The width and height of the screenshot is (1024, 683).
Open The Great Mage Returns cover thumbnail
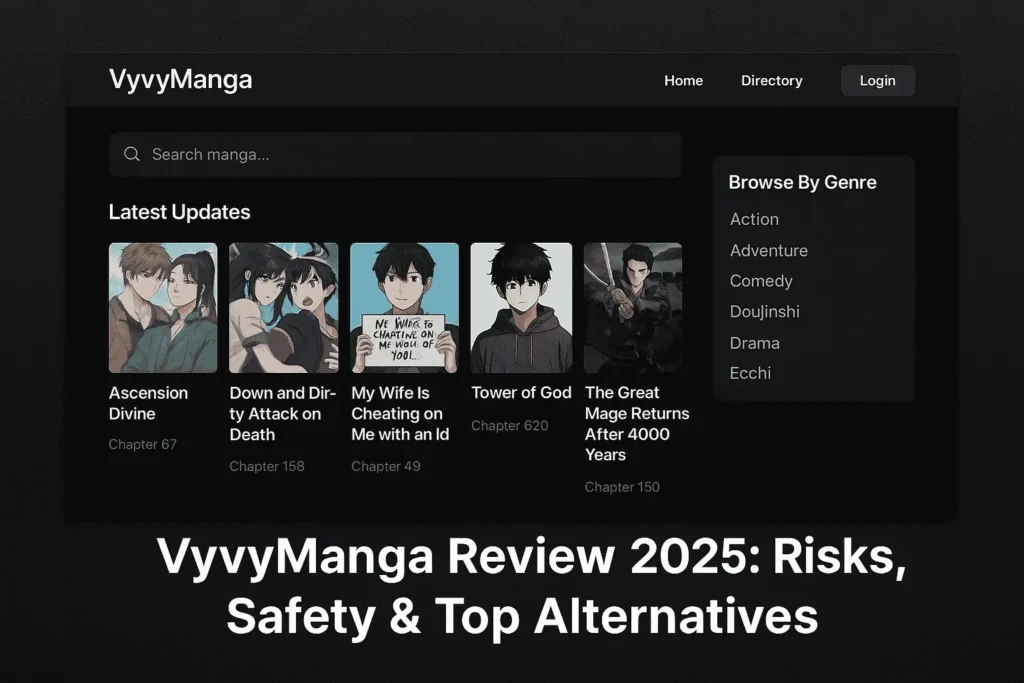point(633,307)
